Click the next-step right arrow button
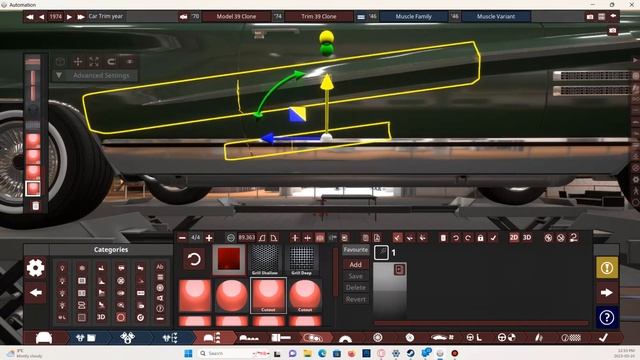This screenshot has width=640, height=360. coord(607,293)
